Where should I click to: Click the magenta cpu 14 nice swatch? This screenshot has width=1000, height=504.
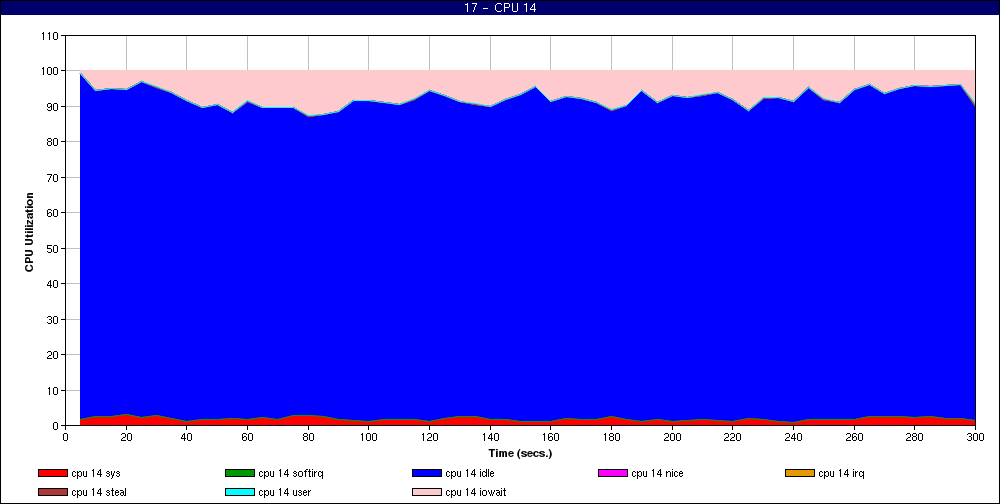613,473
